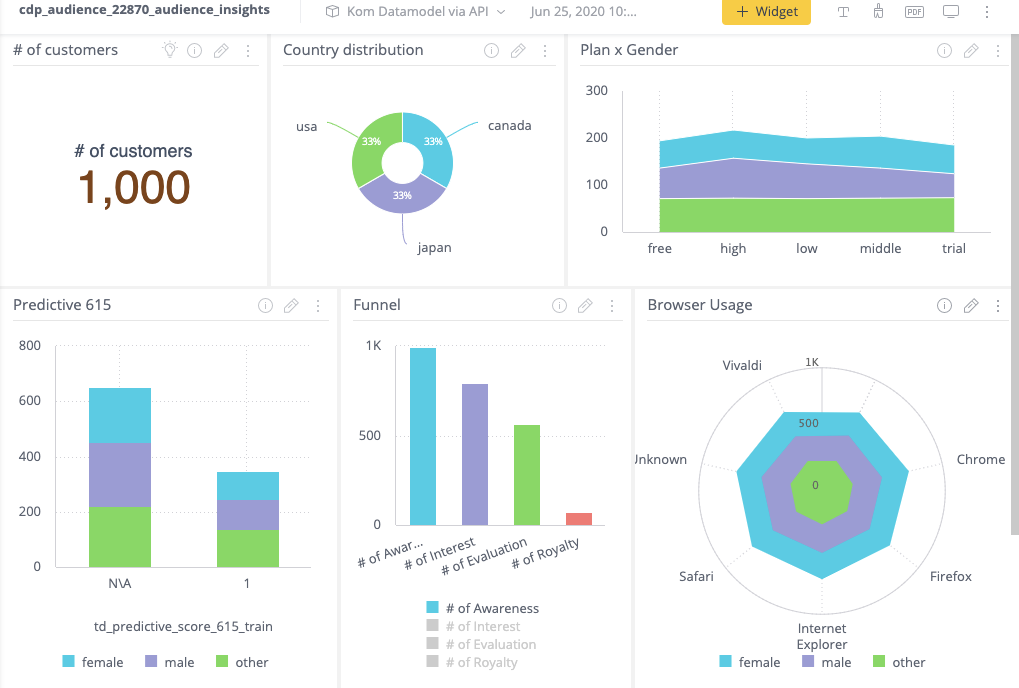Open the dashboard three-dot options menu
Viewport: 1019px width, 688px height.
click(987, 12)
